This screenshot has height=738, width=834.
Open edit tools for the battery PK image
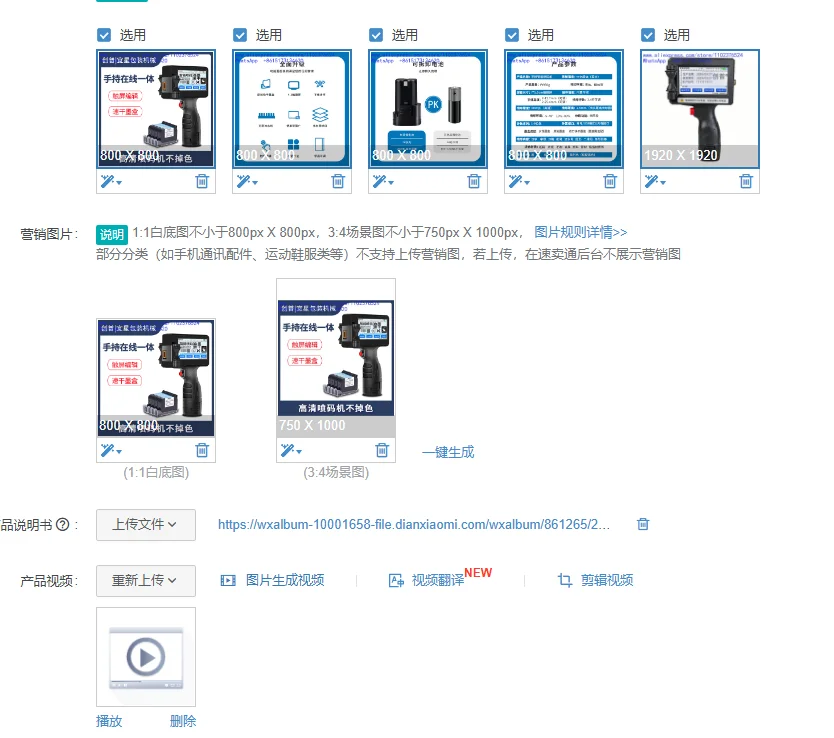(x=383, y=182)
